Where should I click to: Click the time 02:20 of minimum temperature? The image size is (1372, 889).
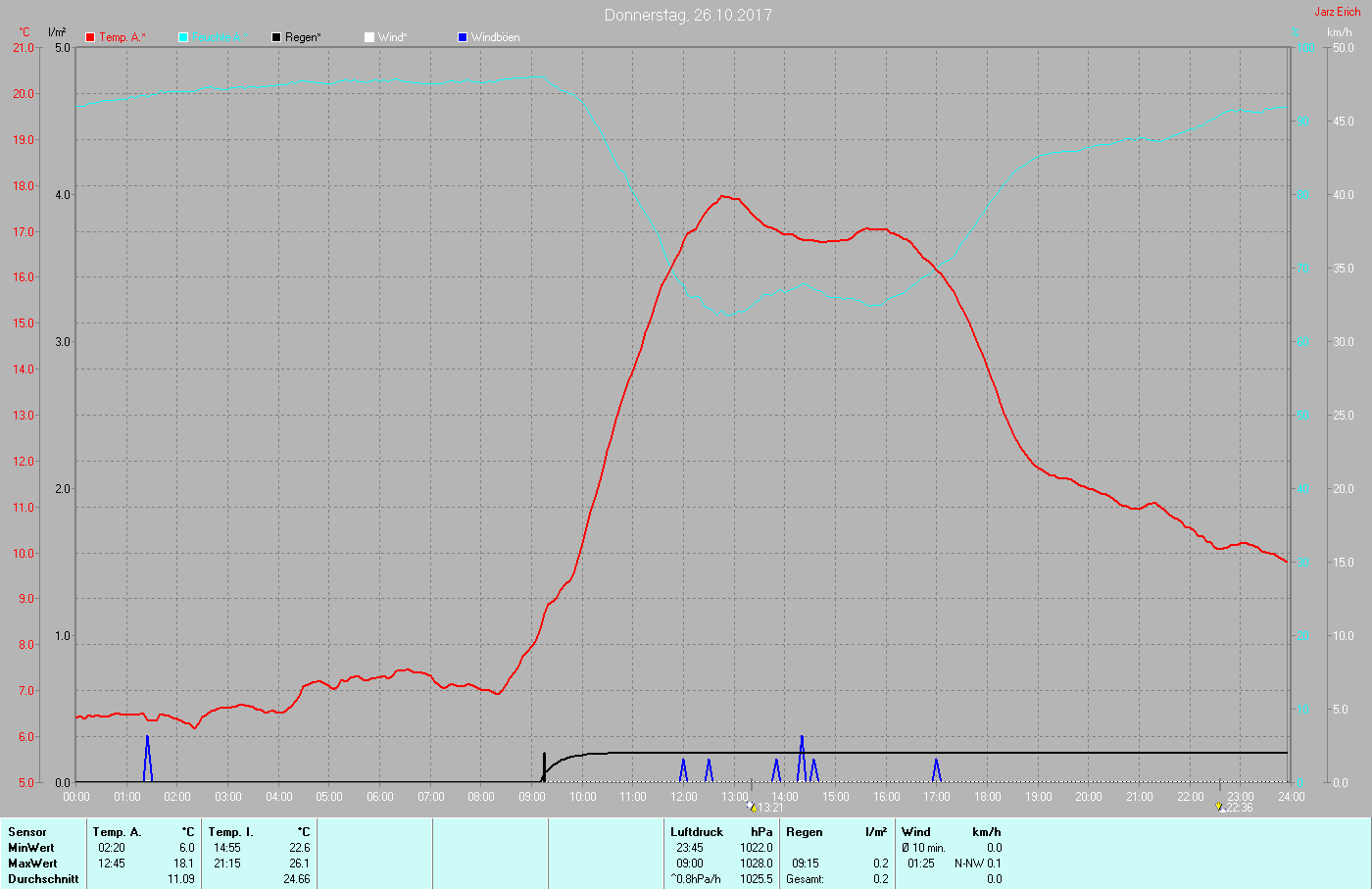pyautogui.click(x=112, y=848)
